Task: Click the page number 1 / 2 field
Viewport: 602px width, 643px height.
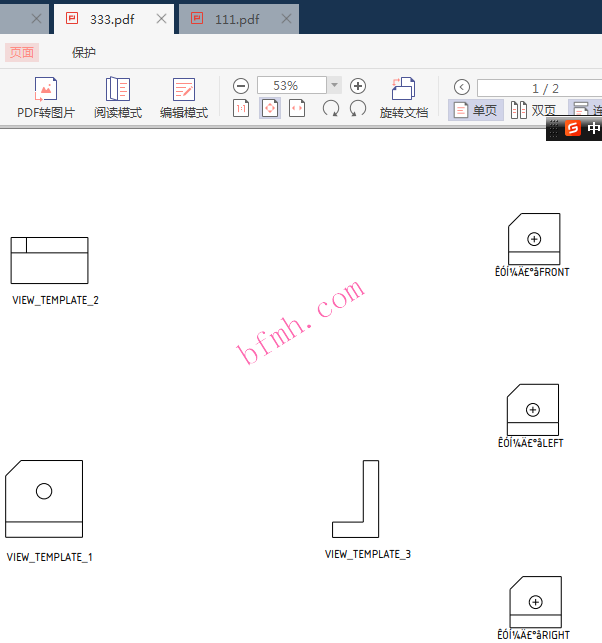Action: (540, 88)
